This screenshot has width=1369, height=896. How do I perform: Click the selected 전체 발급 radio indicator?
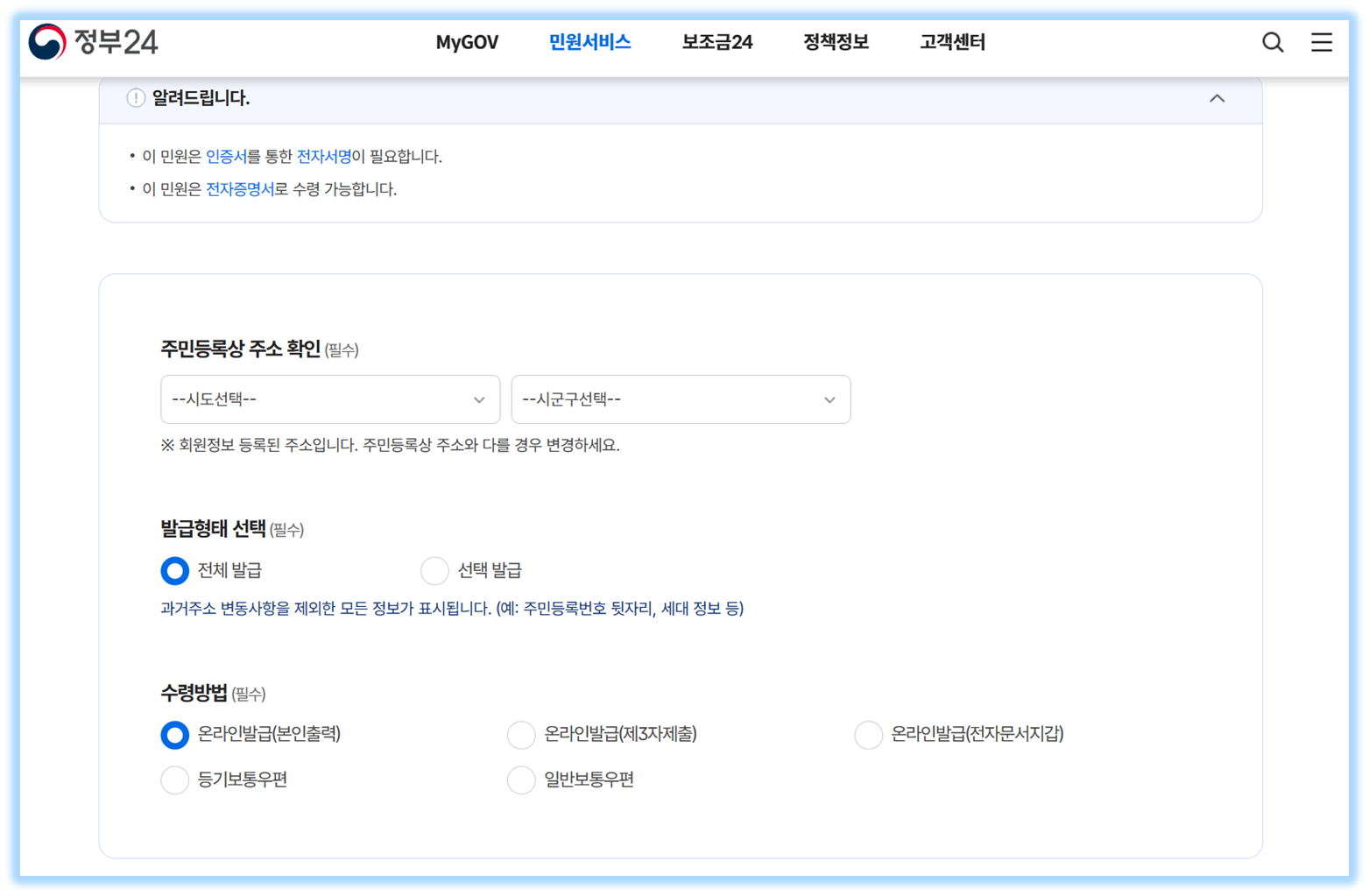point(174,570)
